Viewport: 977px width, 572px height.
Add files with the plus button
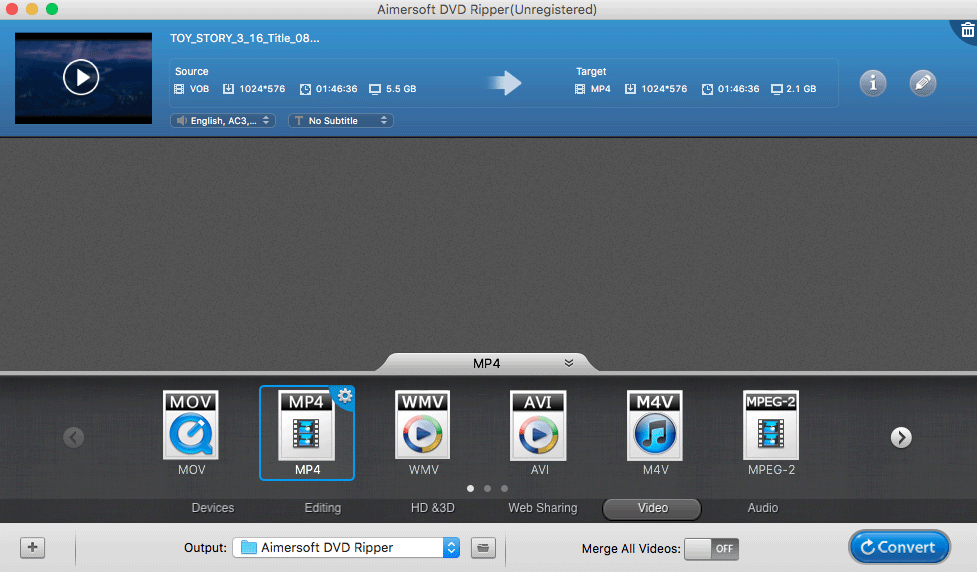coord(32,548)
